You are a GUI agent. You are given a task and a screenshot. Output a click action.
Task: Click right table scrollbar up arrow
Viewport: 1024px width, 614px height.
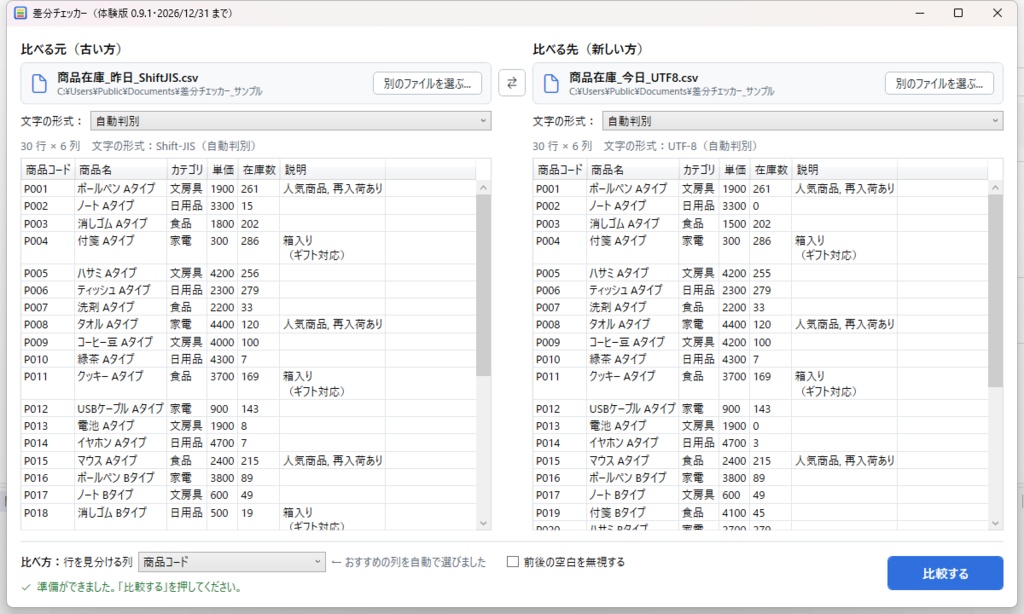(x=995, y=187)
